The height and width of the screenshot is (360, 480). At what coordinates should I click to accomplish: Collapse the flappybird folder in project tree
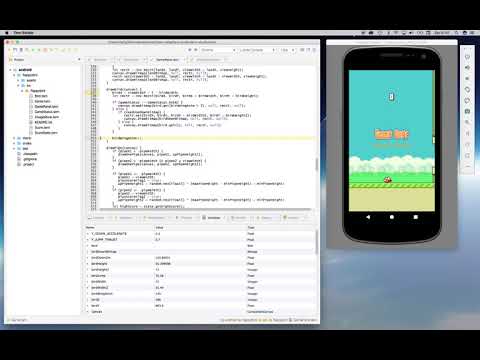14,75
